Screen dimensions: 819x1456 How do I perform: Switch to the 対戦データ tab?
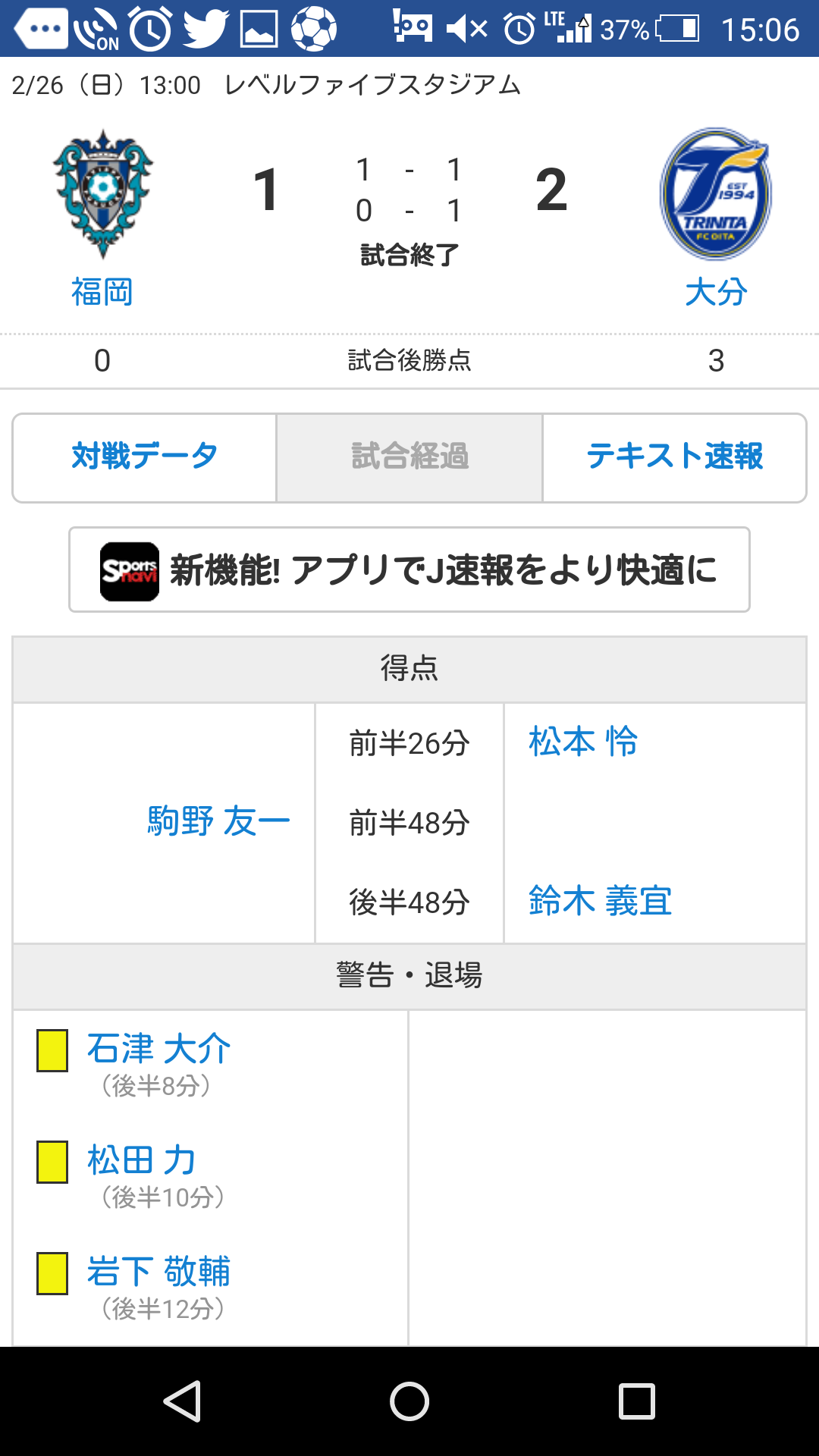[145, 457]
